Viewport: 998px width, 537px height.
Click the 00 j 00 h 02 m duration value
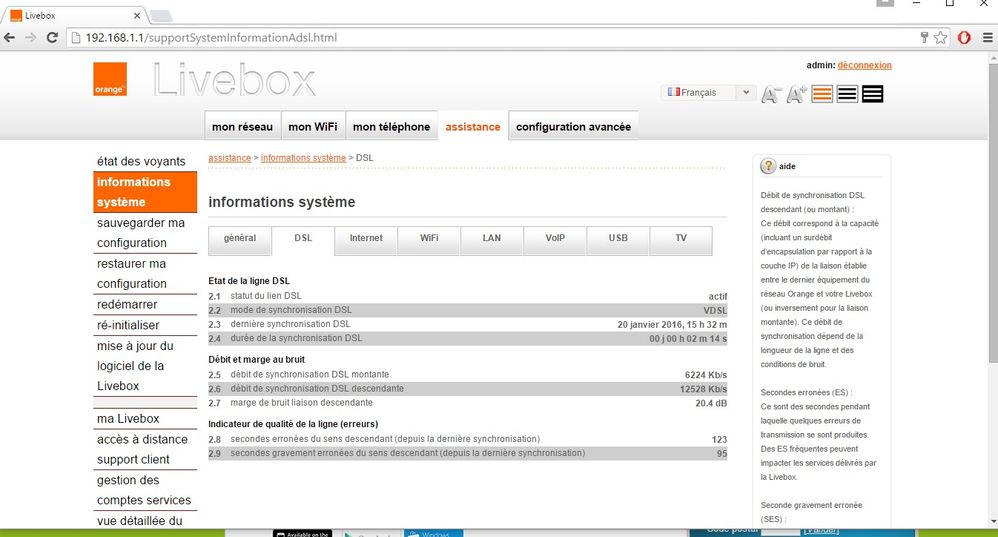(x=688, y=338)
